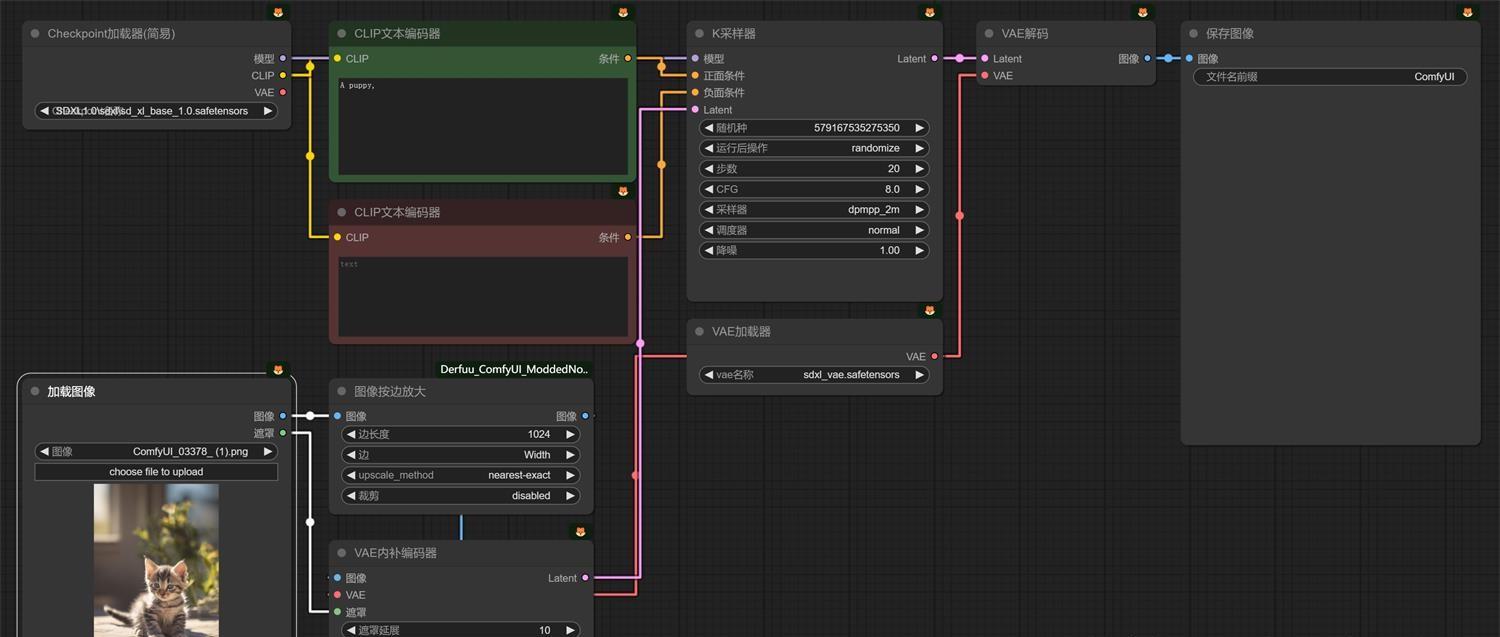Decrease CFG with its left arrow
This screenshot has width=1500, height=637.
709,189
